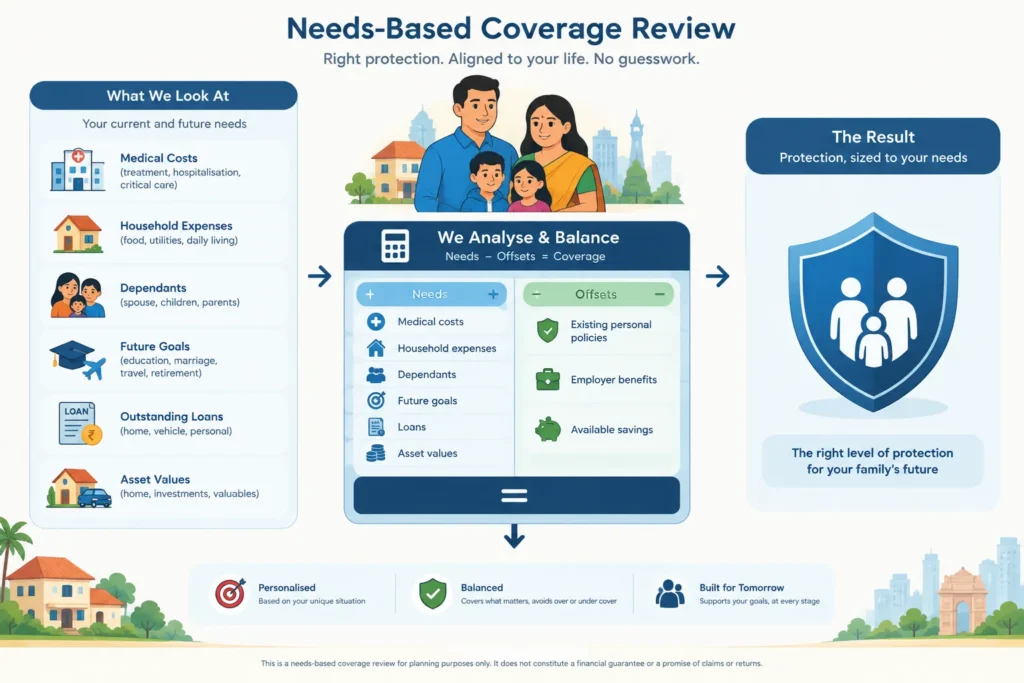Viewport: 1024px width, 683px height.
Task: Click the graduation cap icon beside Future Goals
Action: pos(78,359)
